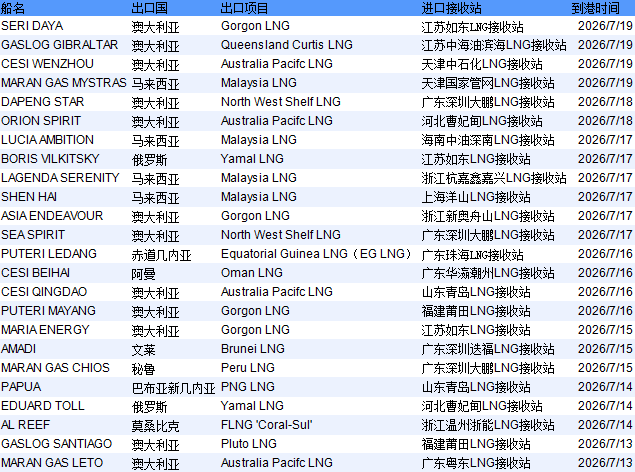Screen dimensions: 635x472
Task: Select the ship name LAGENDA SERENITY
Action: pyautogui.click(x=60, y=178)
